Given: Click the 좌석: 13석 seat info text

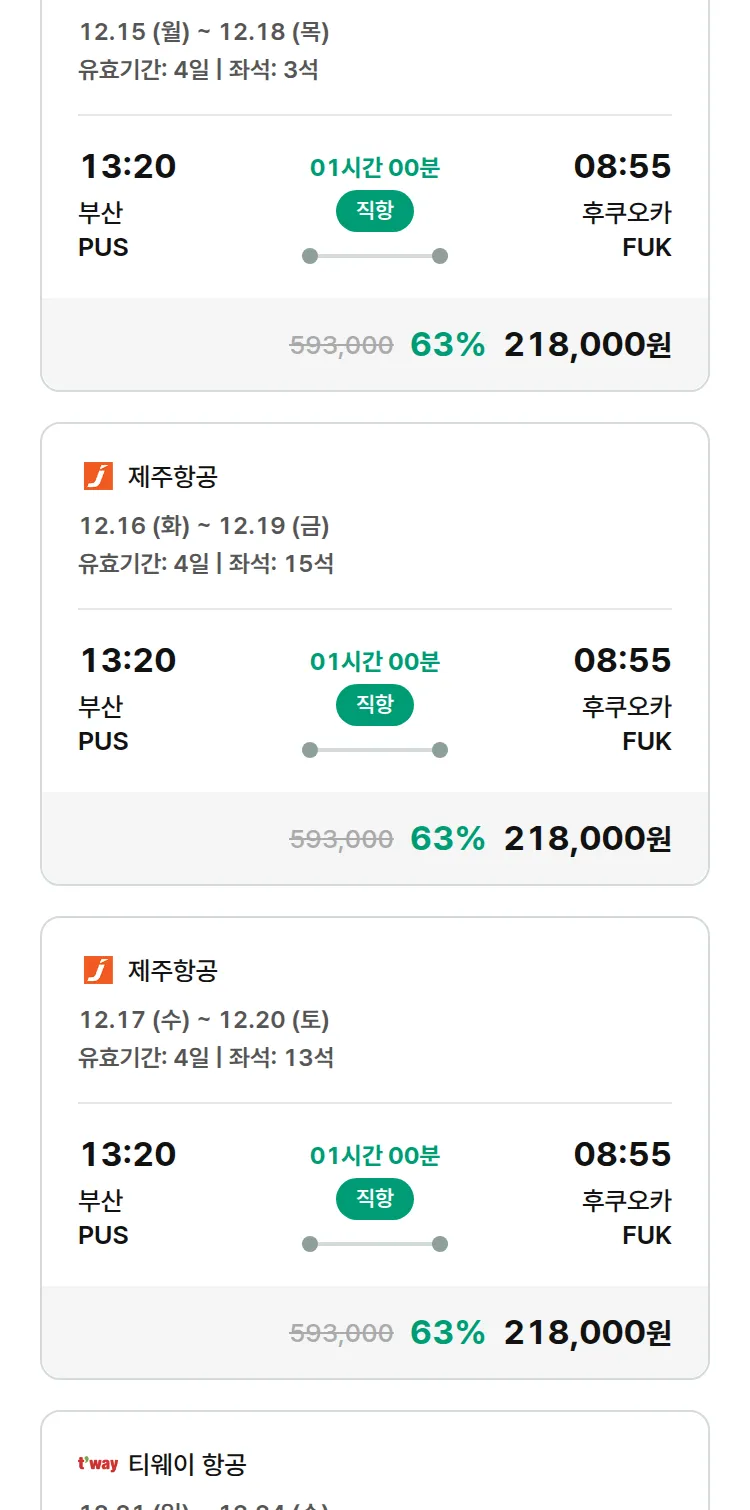Looking at the screenshot, I should point(281,1058).
